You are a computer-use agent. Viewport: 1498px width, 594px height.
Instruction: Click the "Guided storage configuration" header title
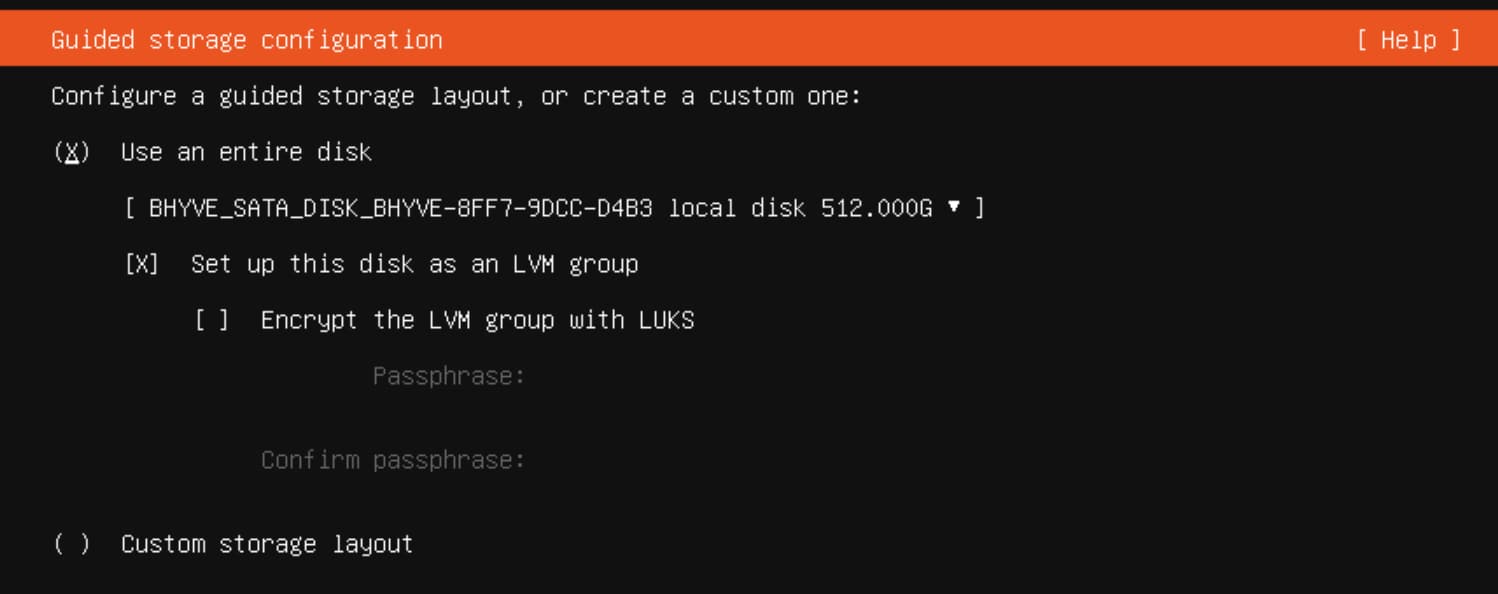click(x=247, y=40)
